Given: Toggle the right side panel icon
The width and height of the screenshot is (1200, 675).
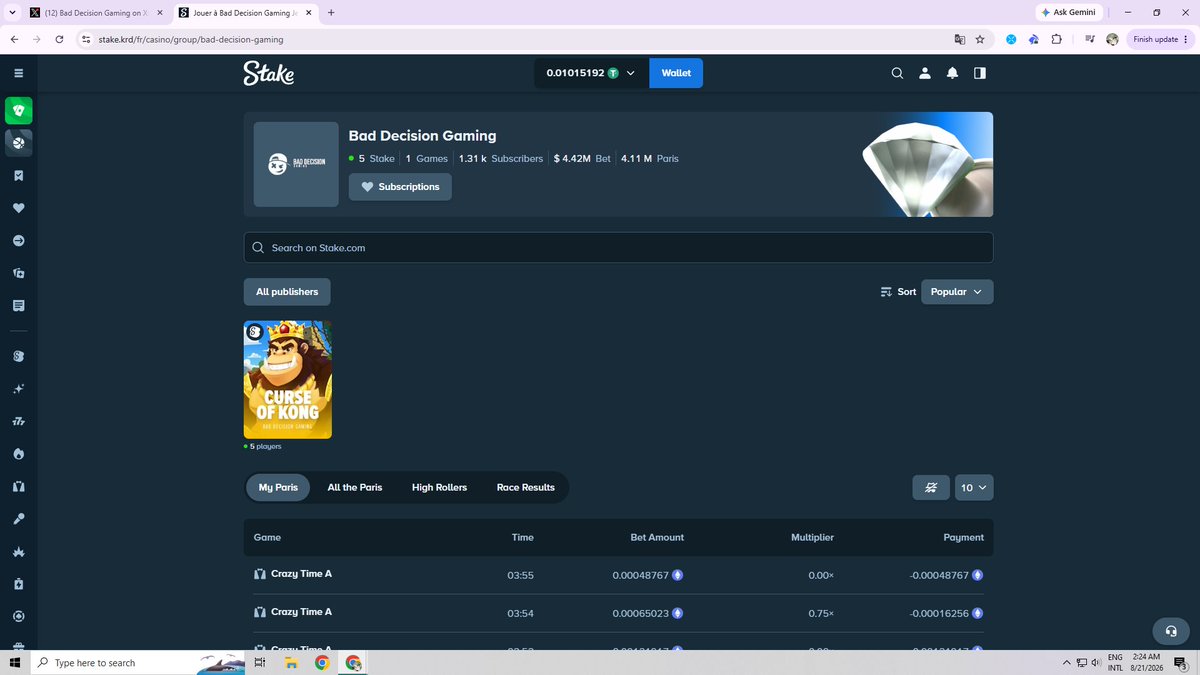Looking at the screenshot, I should coord(980,73).
